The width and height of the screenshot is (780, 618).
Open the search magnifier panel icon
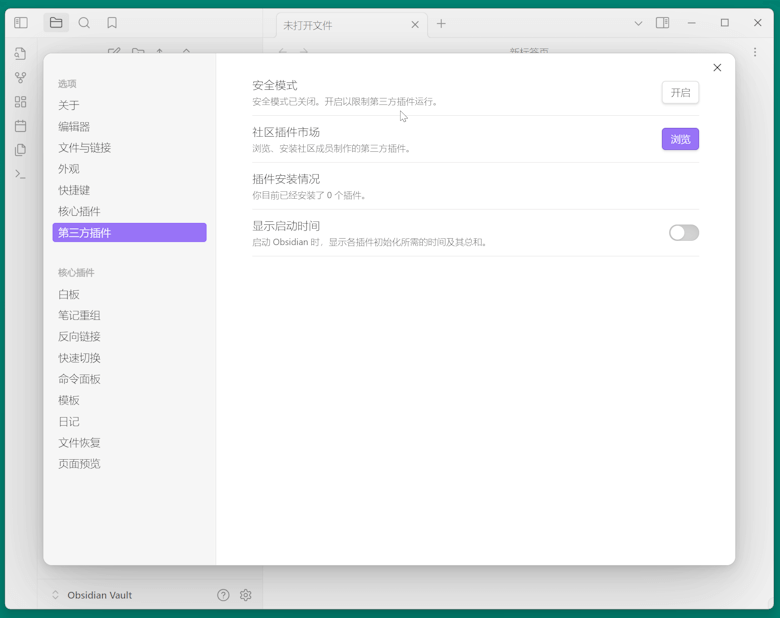tap(84, 23)
